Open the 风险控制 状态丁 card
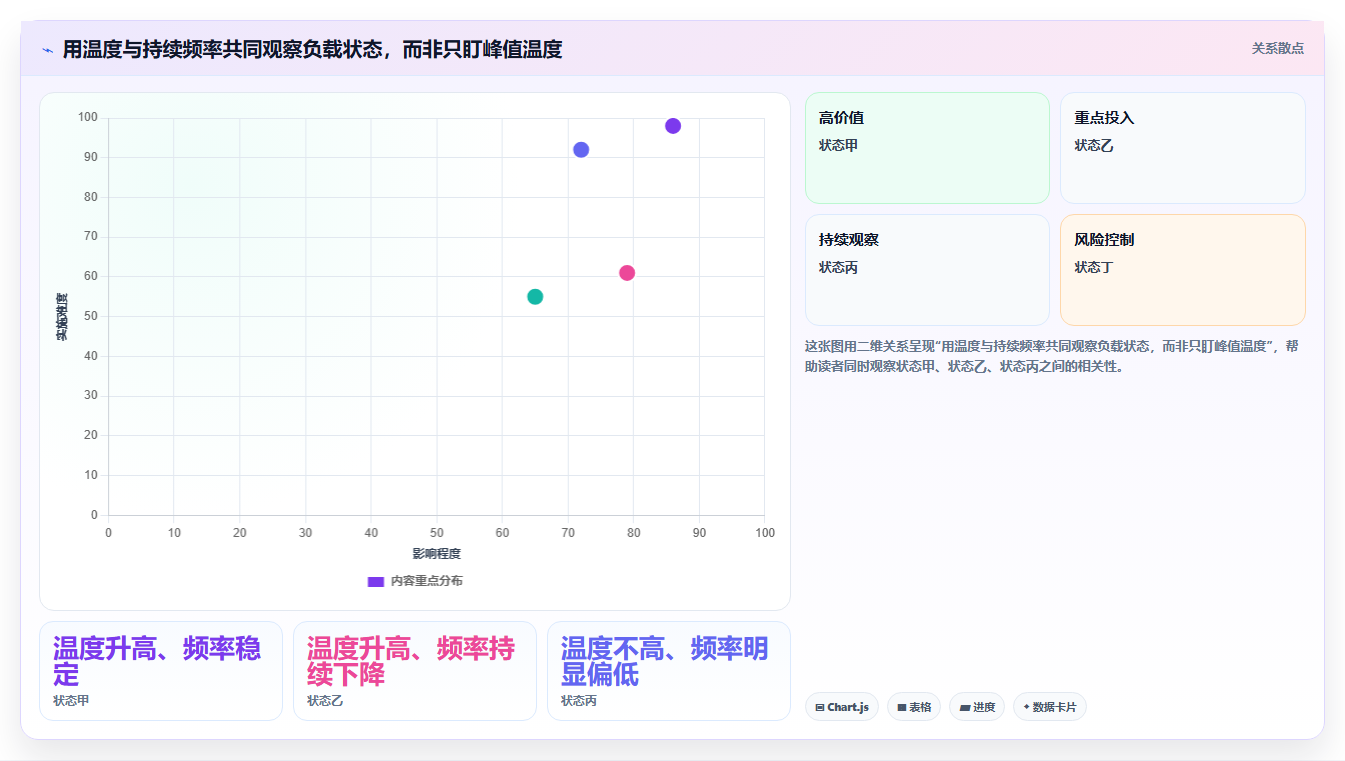The image size is (1345, 761). (x=1183, y=270)
